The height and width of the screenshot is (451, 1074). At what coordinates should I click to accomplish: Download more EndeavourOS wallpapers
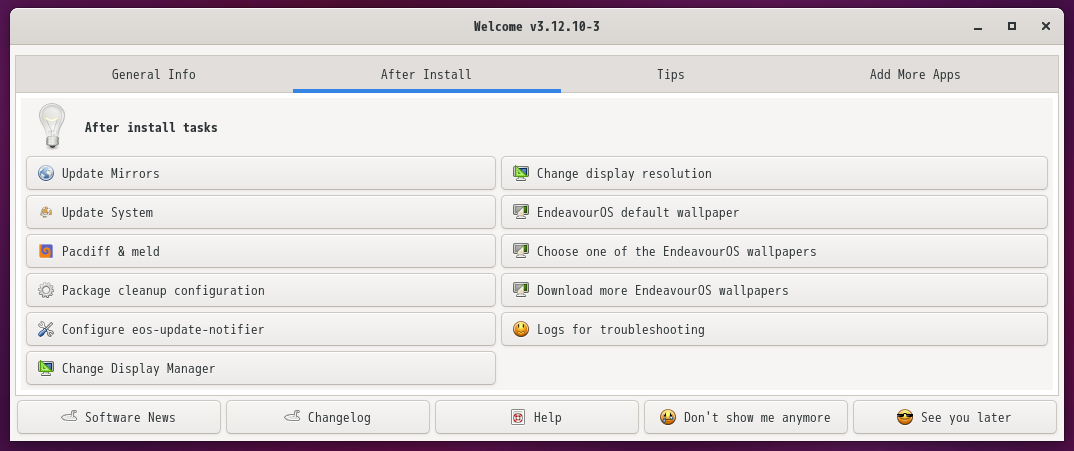point(774,291)
